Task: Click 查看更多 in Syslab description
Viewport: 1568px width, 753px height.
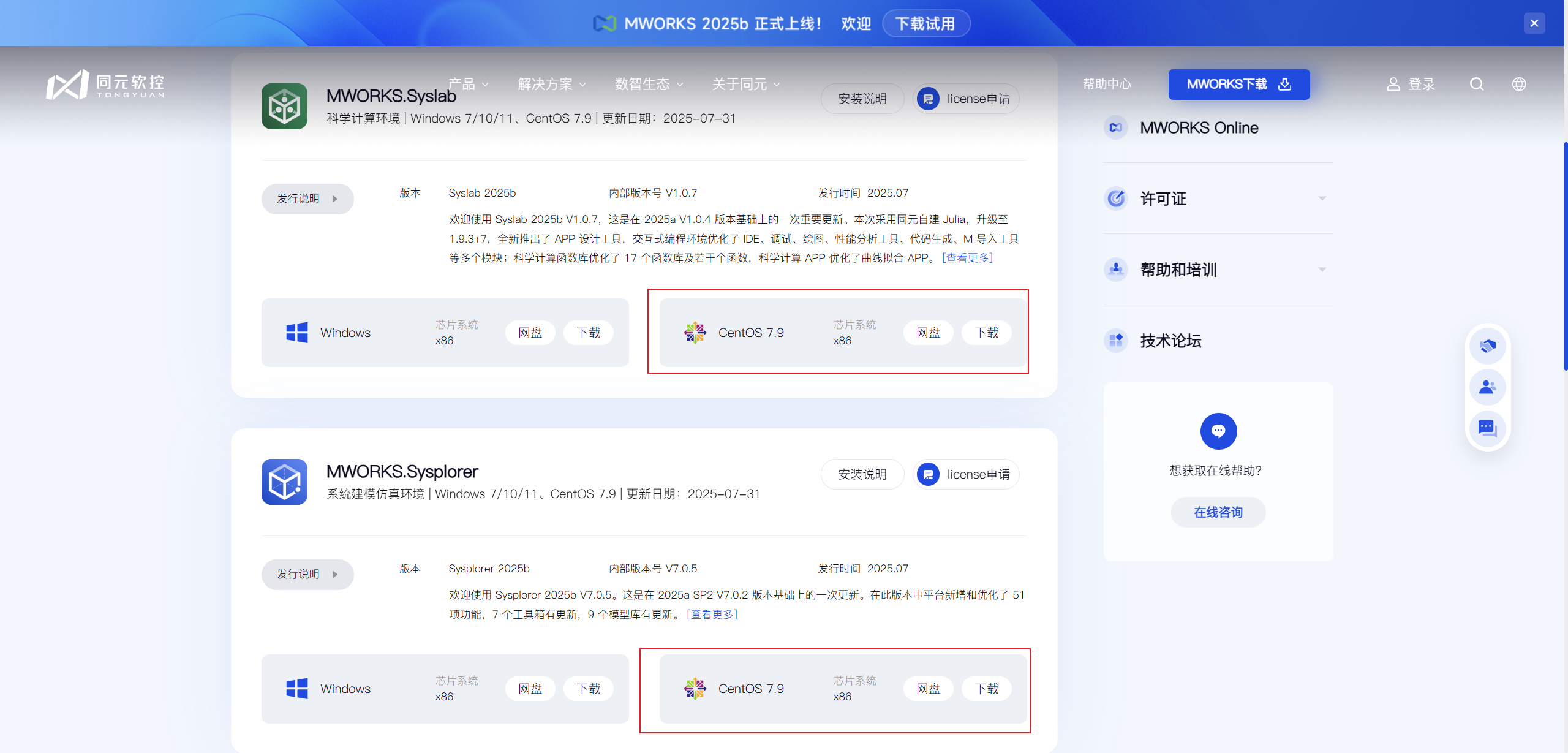Action: pos(968,258)
